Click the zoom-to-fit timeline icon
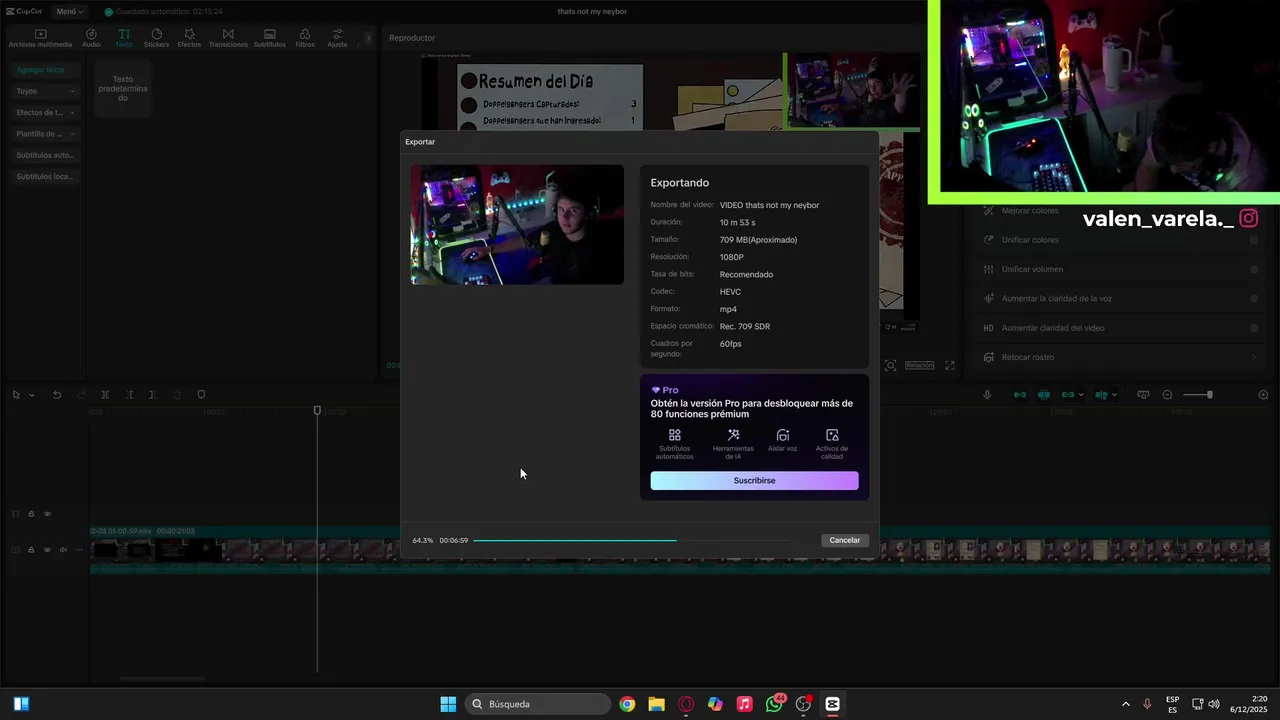The height and width of the screenshot is (720, 1280). pos(1143,395)
